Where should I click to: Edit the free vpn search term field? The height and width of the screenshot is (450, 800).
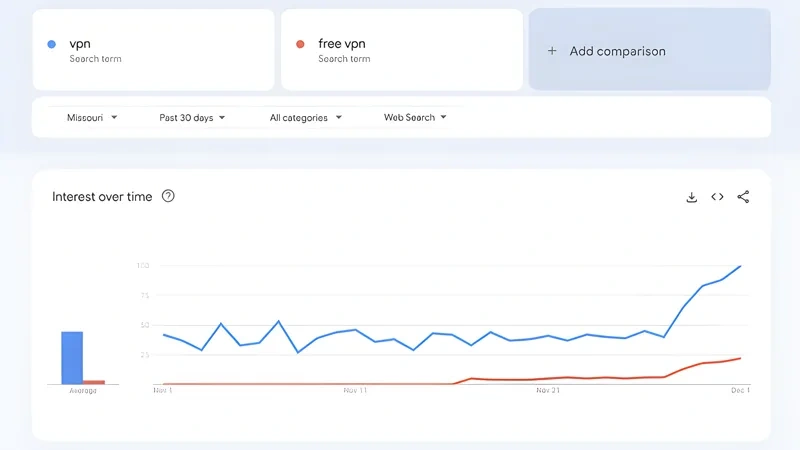tap(401, 50)
